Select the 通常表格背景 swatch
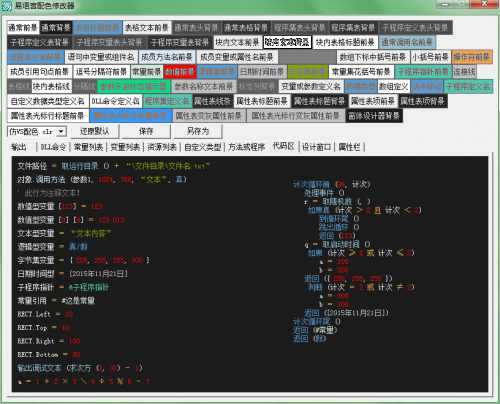This screenshot has width=500, height=404. (246, 28)
